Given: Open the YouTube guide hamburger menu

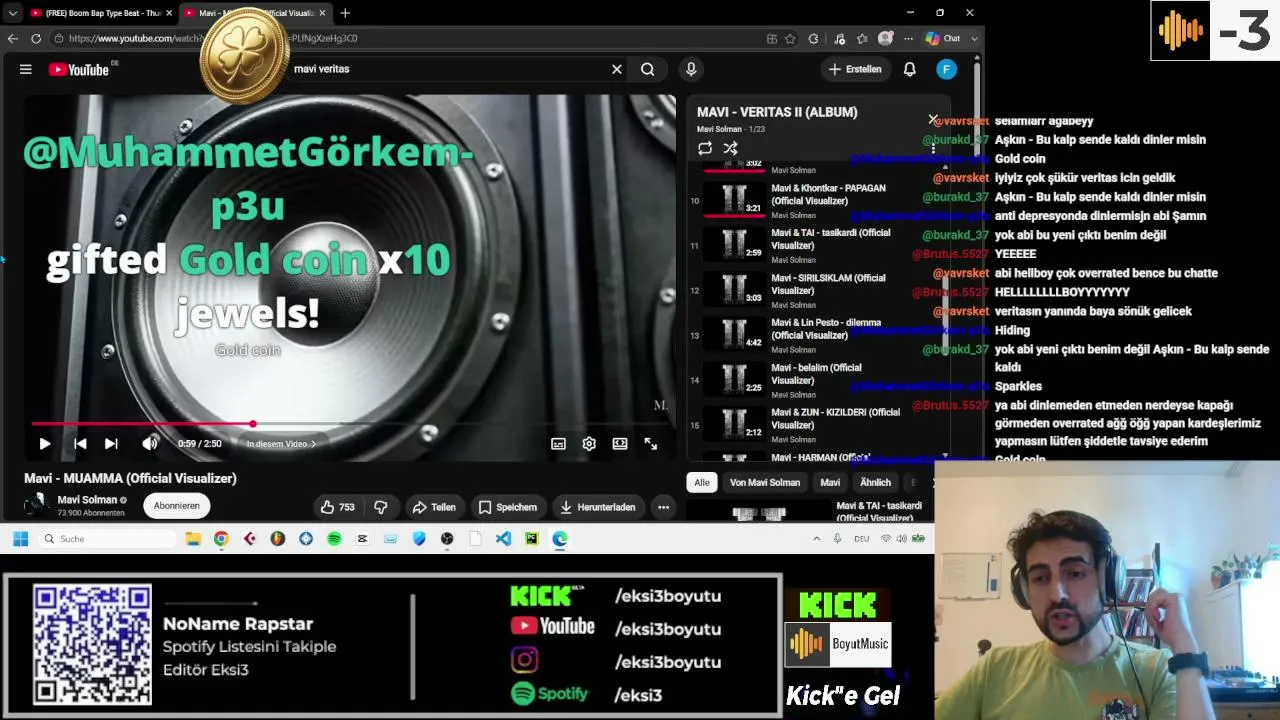Looking at the screenshot, I should pyautogui.click(x=26, y=69).
